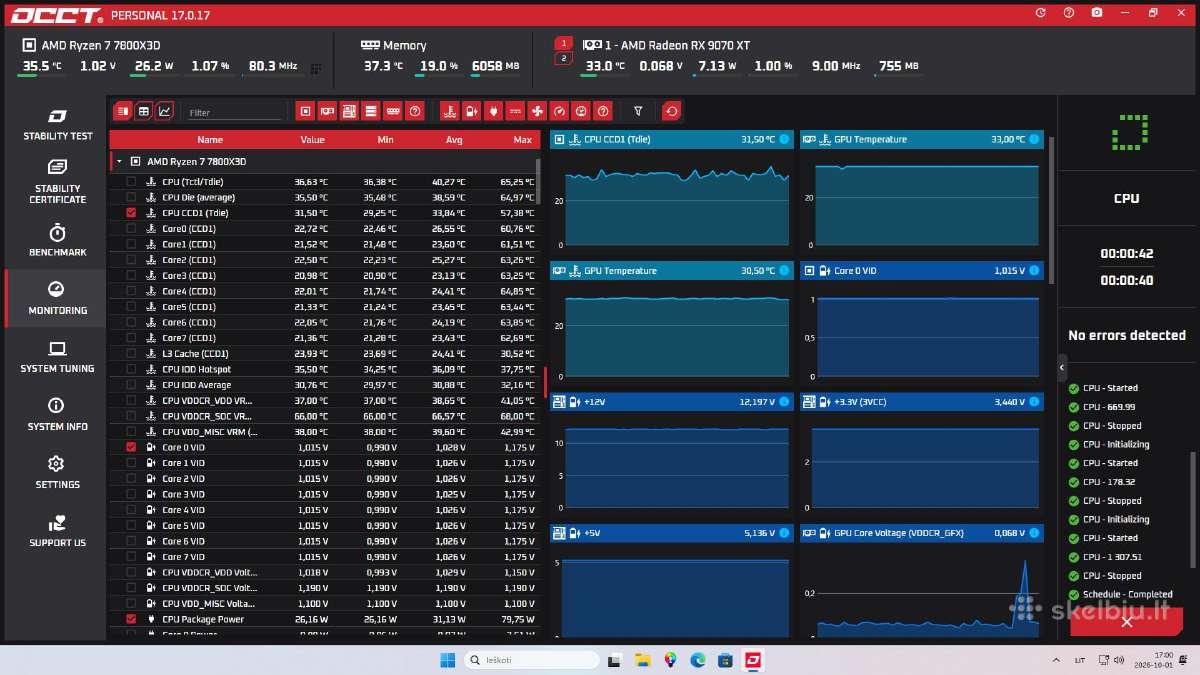The width and height of the screenshot is (1200, 675).
Task: Go to System Info section
Action: [58, 414]
